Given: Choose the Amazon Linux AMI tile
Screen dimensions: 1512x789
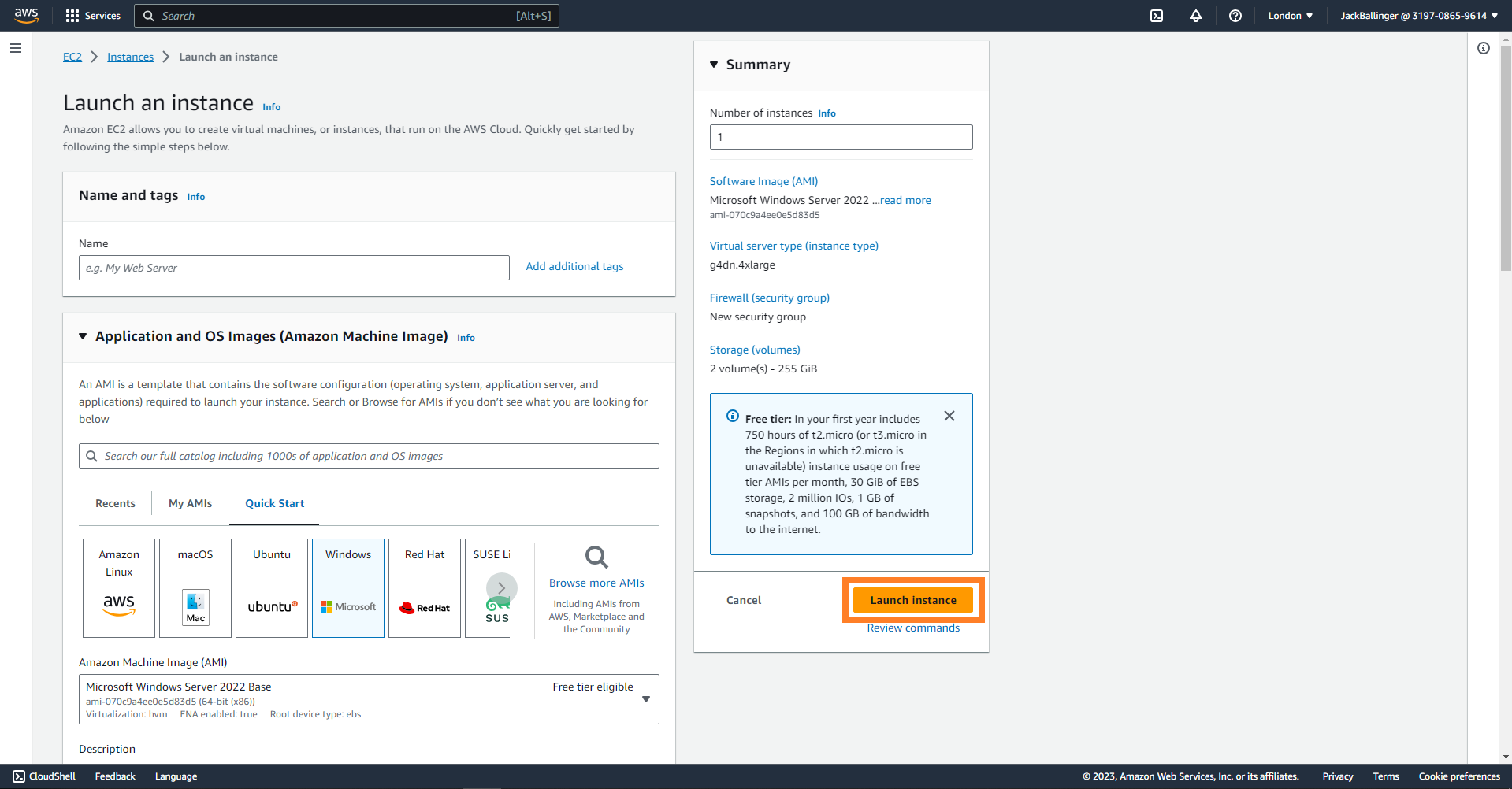Looking at the screenshot, I should pos(119,587).
